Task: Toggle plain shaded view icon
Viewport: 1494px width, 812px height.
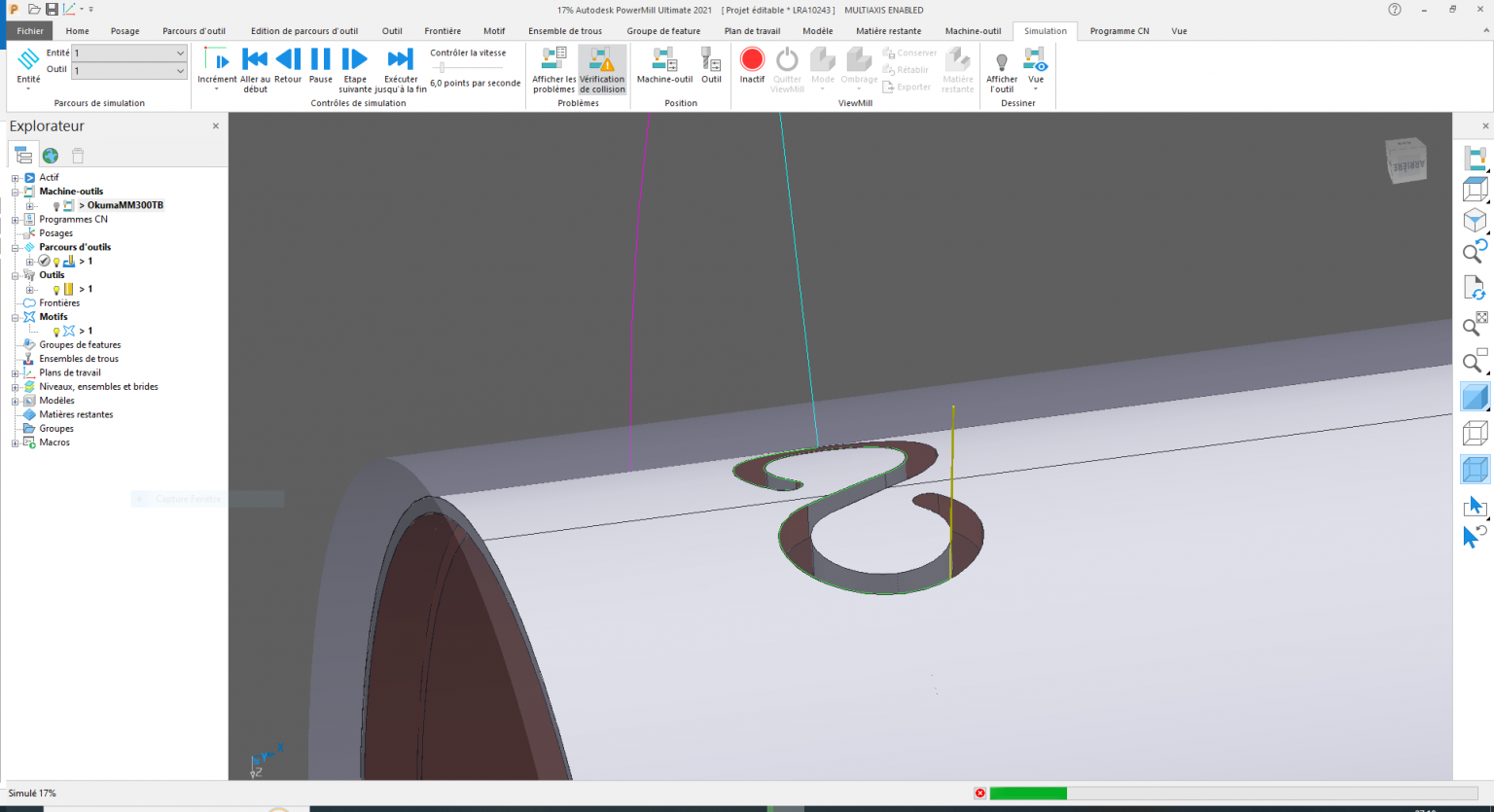Action: point(1475,397)
